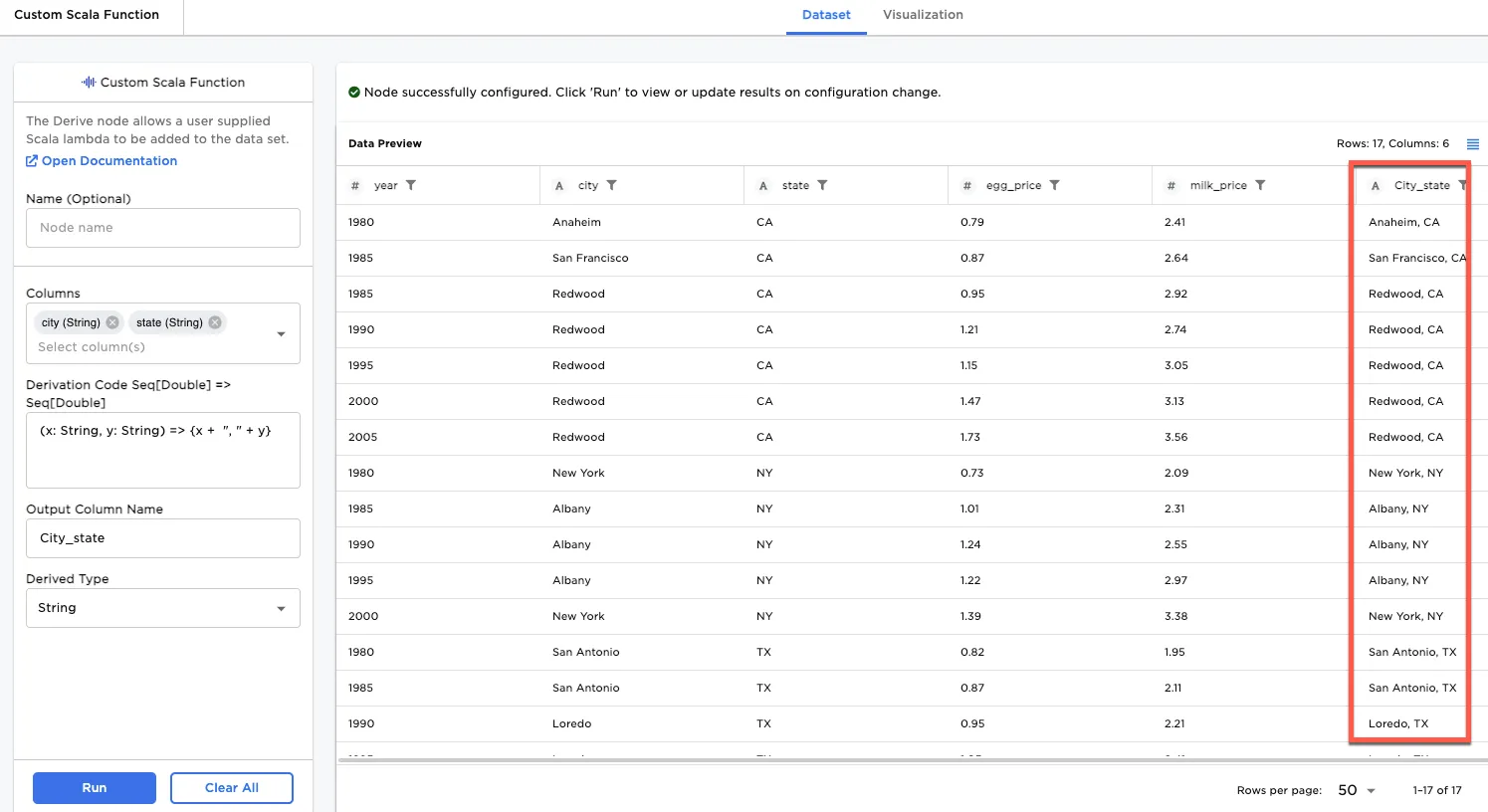This screenshot has height=812, width=1488.
Task: Click the Custom Scala Function waveform icon
Action: pos(89,83)
